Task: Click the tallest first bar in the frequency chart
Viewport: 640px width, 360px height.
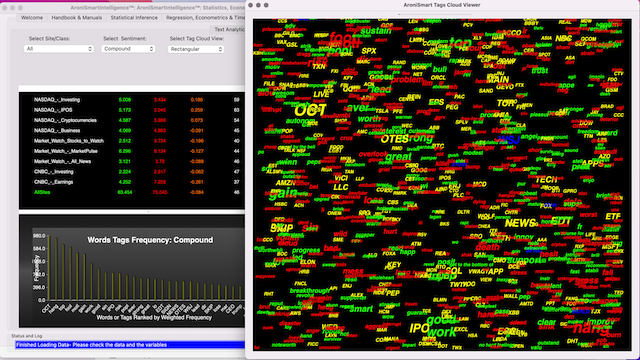Action: (x=49, y=268)
